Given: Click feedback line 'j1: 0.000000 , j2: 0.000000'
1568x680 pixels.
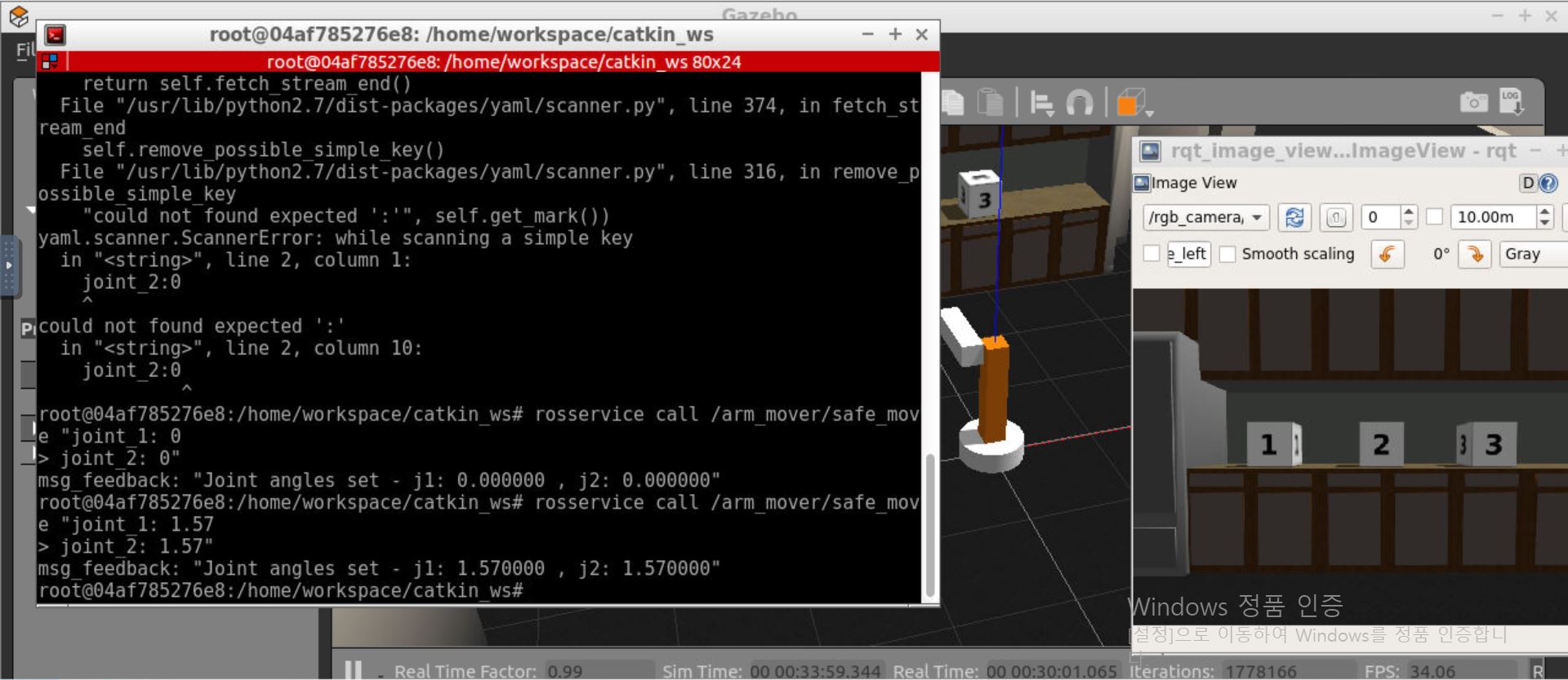Looking at the screenshot, I should tap(379, 480).
